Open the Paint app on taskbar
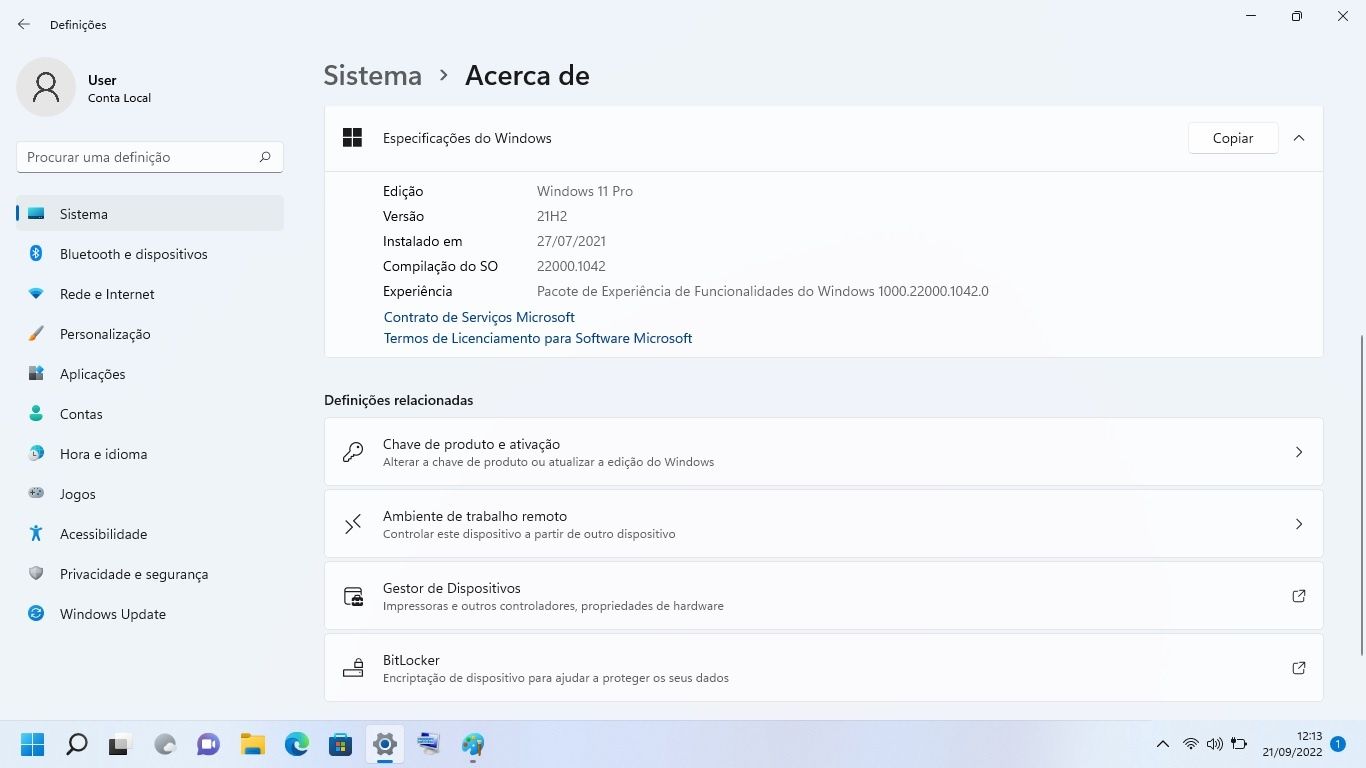The width and height of the screenshot is (1366, 768). pyautogui.click(x=473, y=744)
